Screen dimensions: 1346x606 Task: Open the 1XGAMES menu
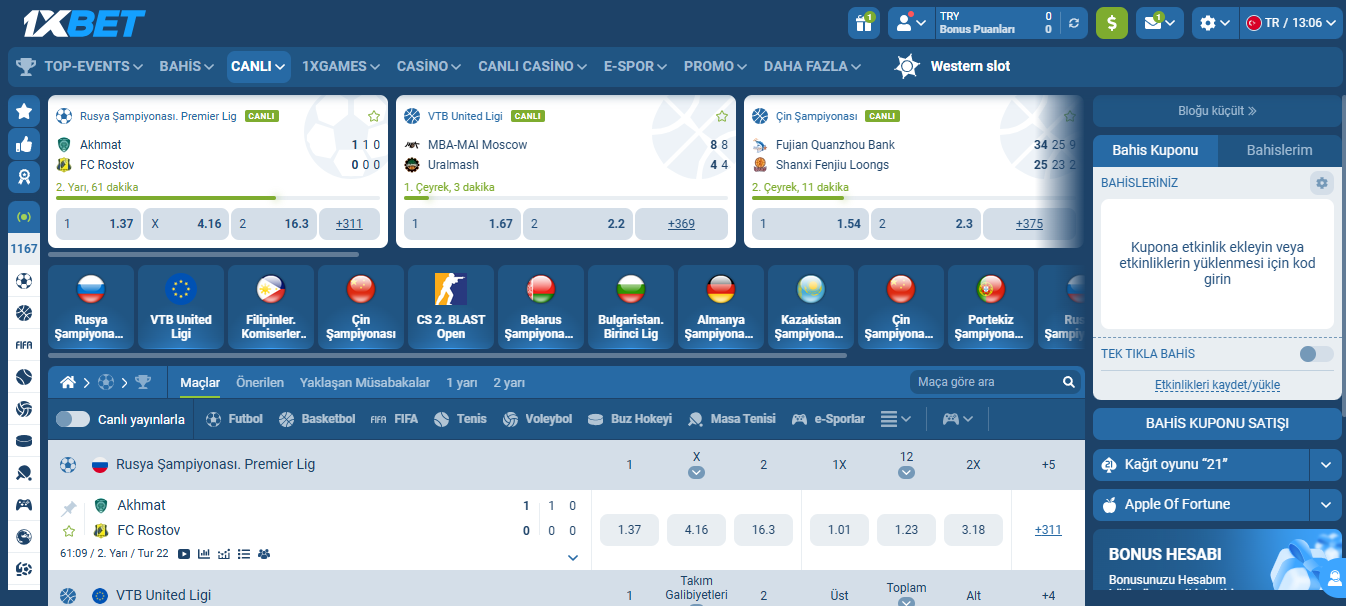(x=341, y=66)
